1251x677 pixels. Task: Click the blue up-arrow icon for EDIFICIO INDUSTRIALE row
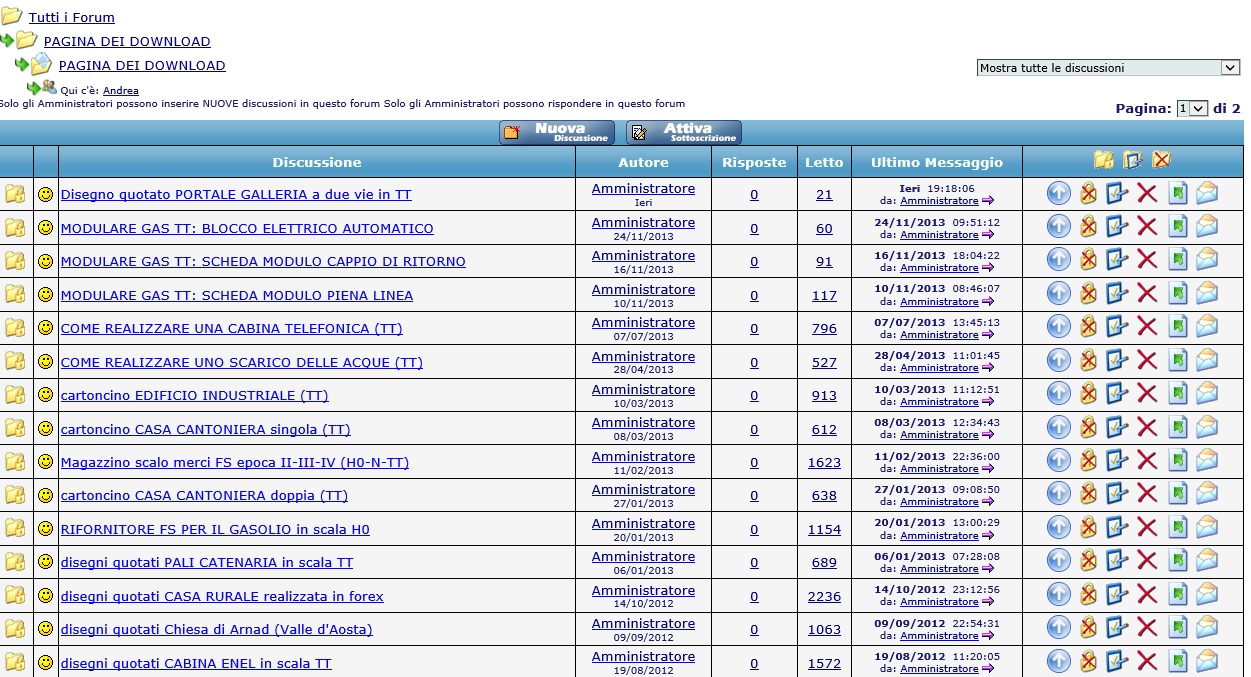click(1059, 395)
